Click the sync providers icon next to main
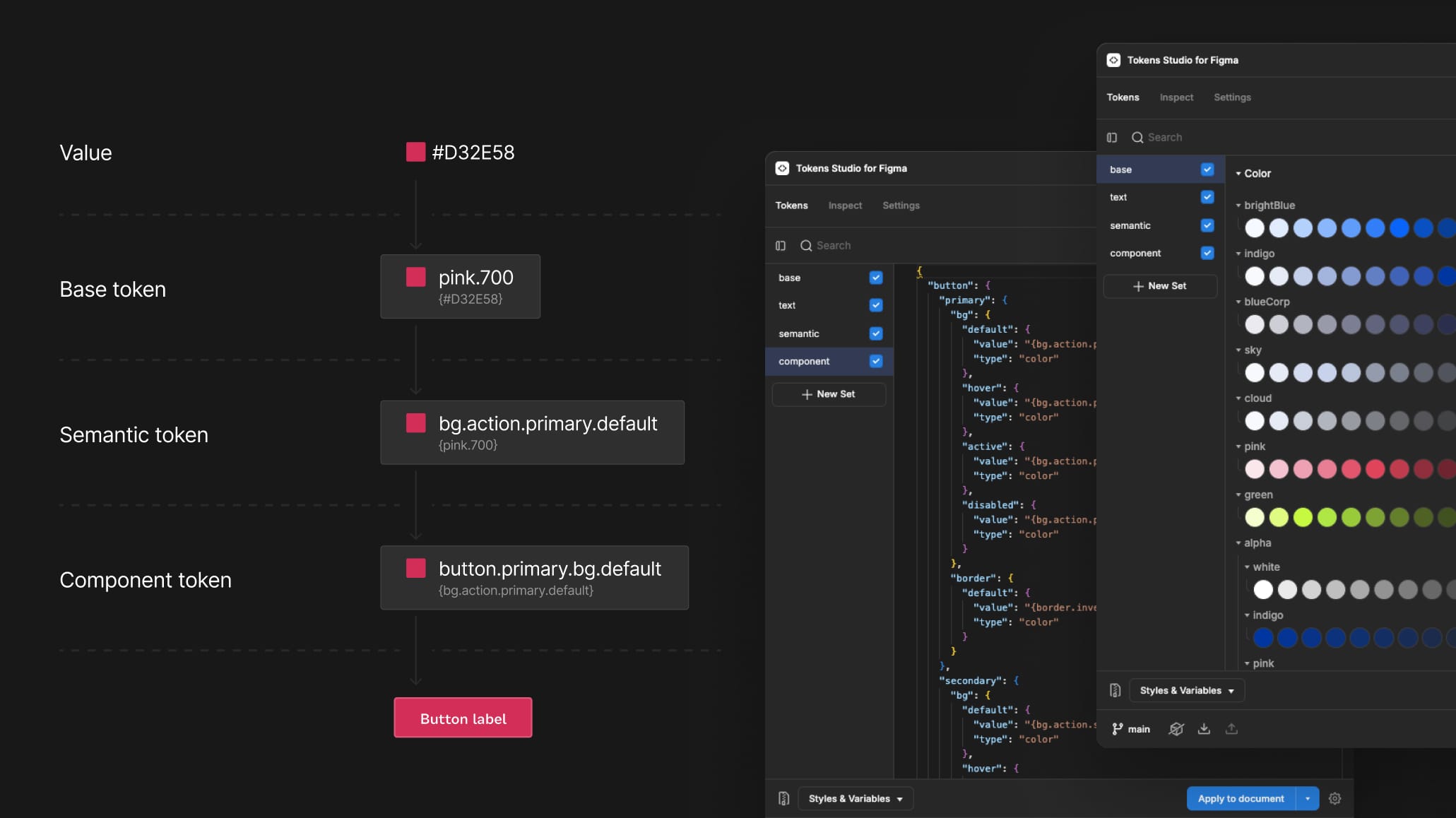Screen dimensions: 1456x818 (1176, 729)
